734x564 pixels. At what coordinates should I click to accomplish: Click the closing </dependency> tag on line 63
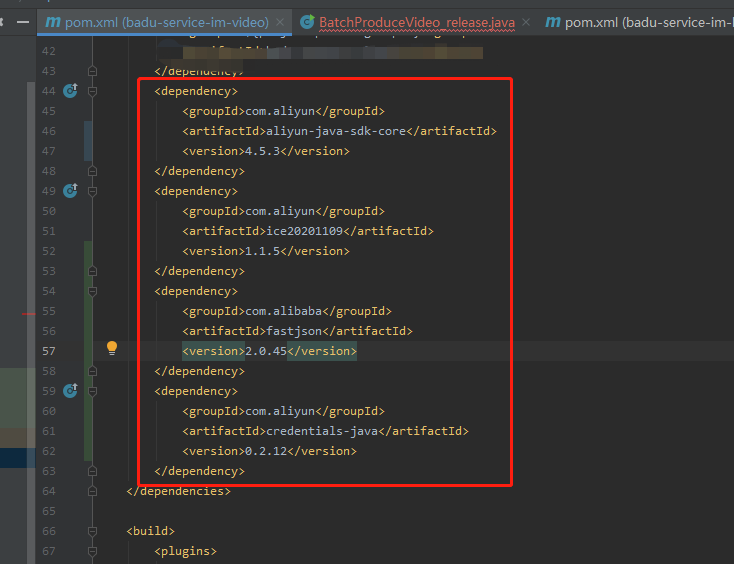click(199, 471)
